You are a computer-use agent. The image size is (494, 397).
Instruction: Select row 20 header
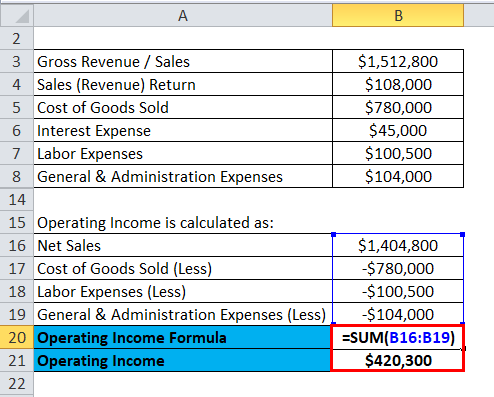(17, 337)
